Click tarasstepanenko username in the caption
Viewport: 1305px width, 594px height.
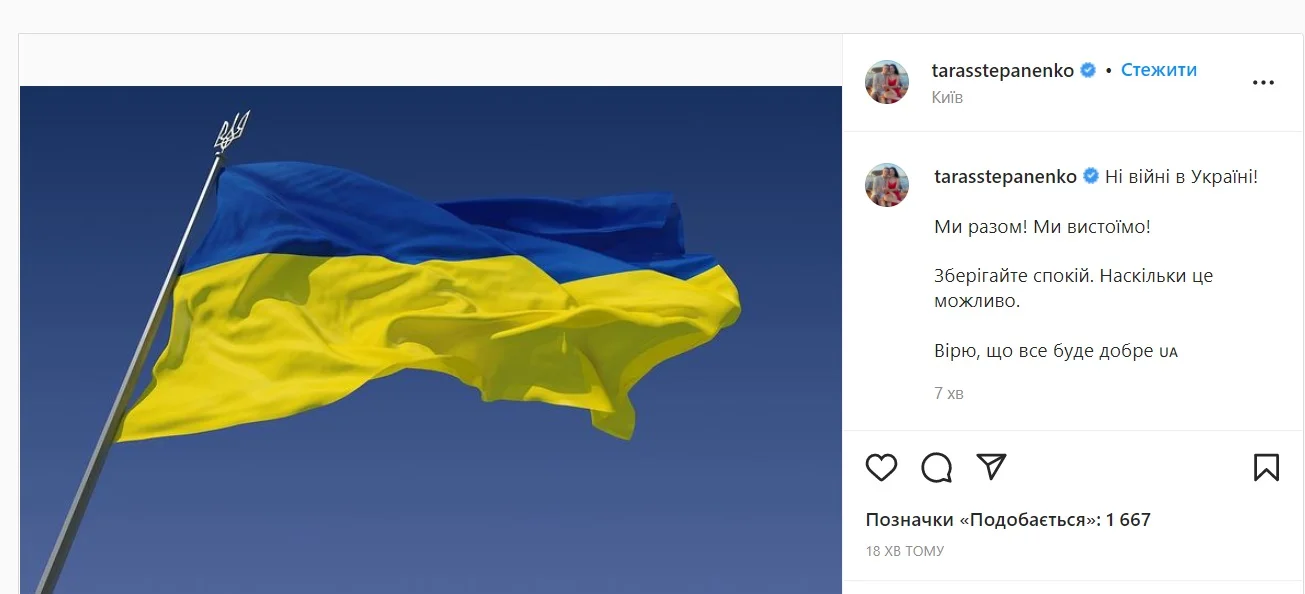point(1005,177)
